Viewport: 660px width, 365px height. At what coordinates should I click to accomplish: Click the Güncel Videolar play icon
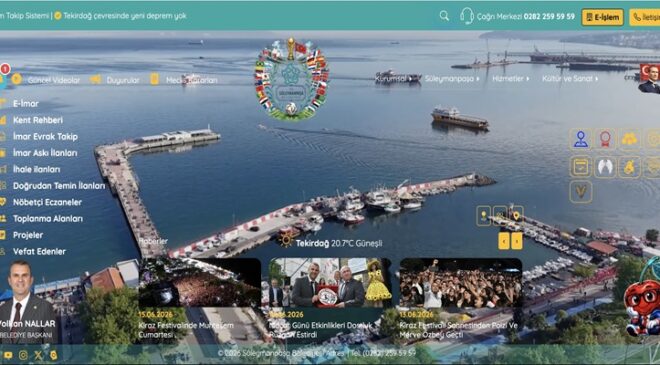pyautogui.click(x=16, y=79)
